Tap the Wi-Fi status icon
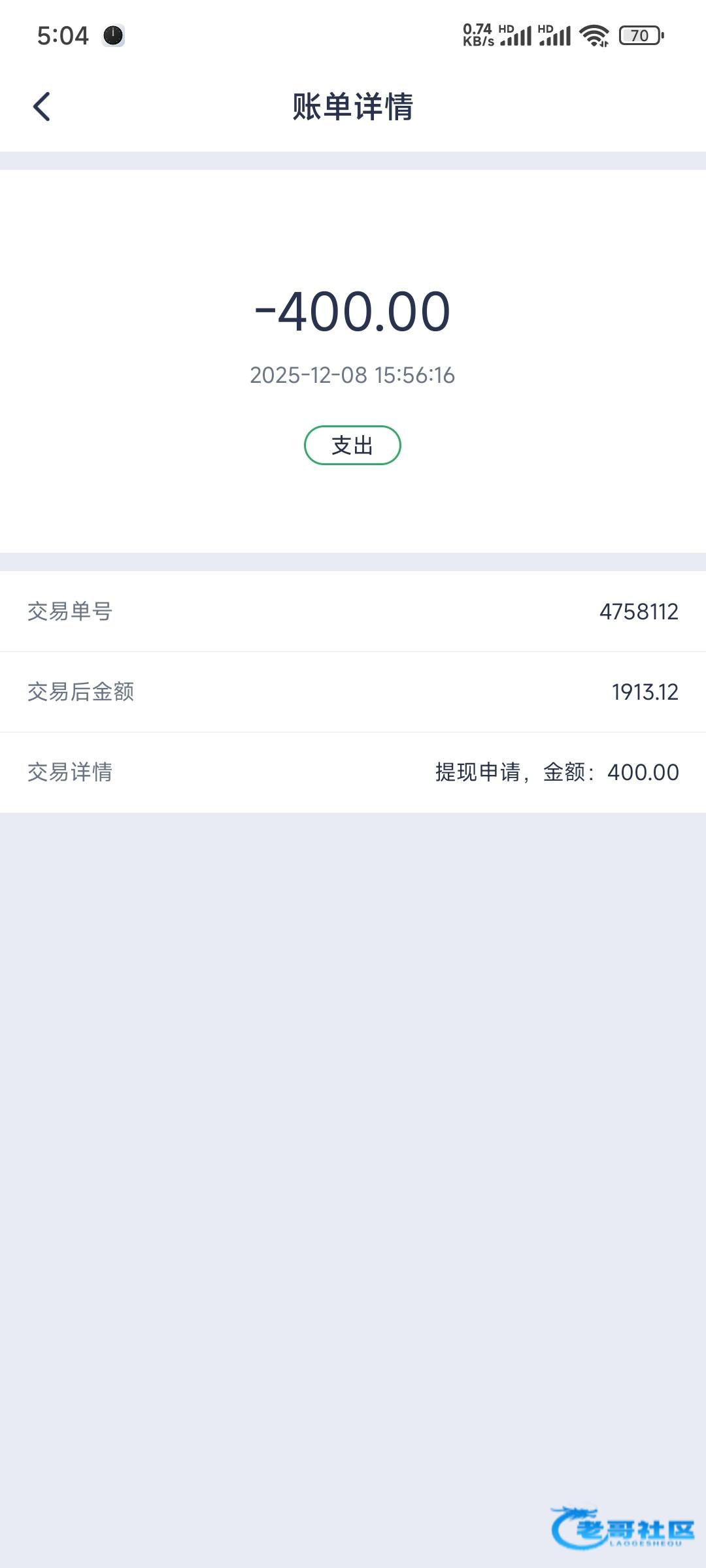Screen dimensions: 706x1568 [594, 35]
